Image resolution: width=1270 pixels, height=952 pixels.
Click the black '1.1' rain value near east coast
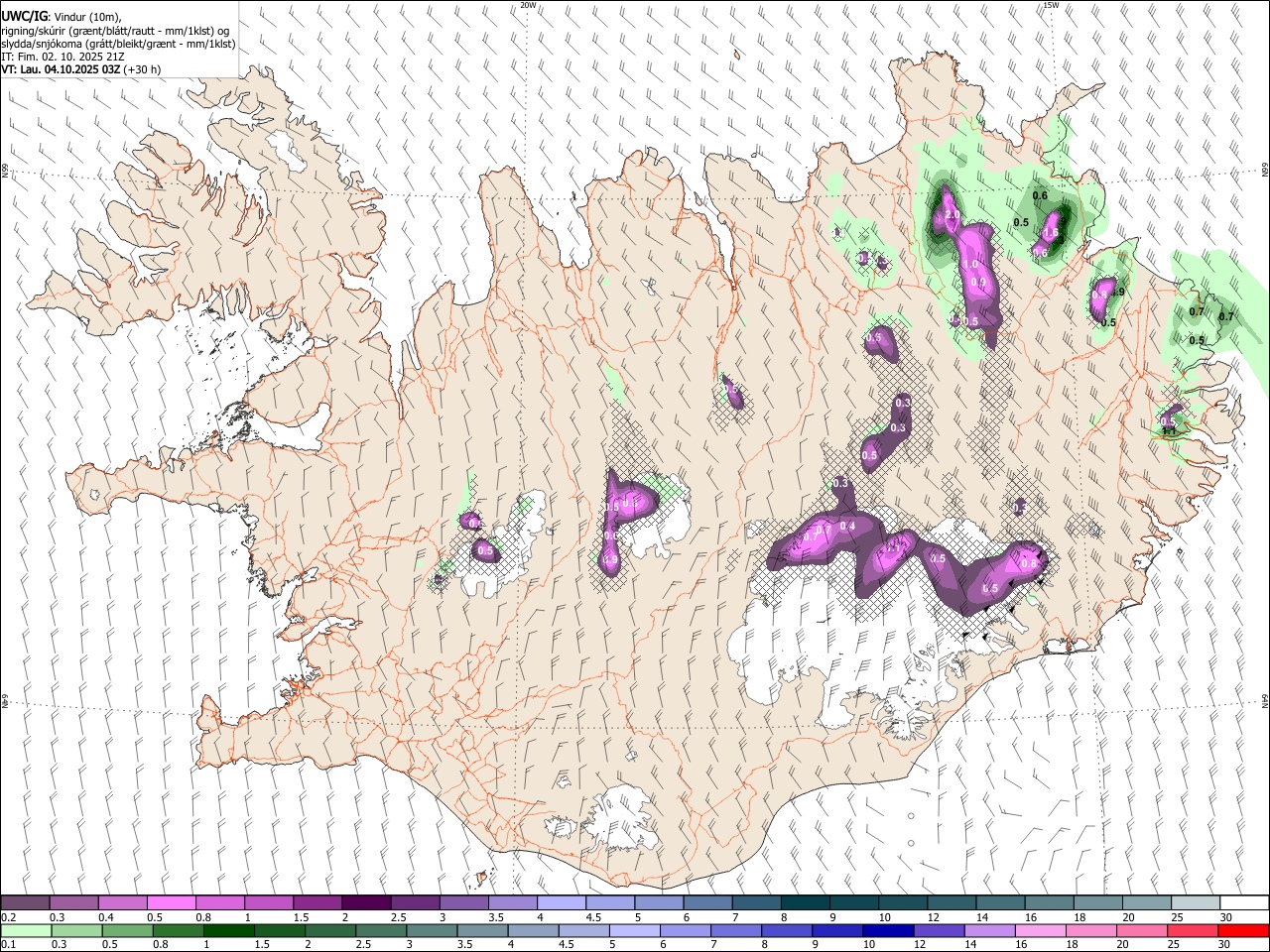(1169, 431)
